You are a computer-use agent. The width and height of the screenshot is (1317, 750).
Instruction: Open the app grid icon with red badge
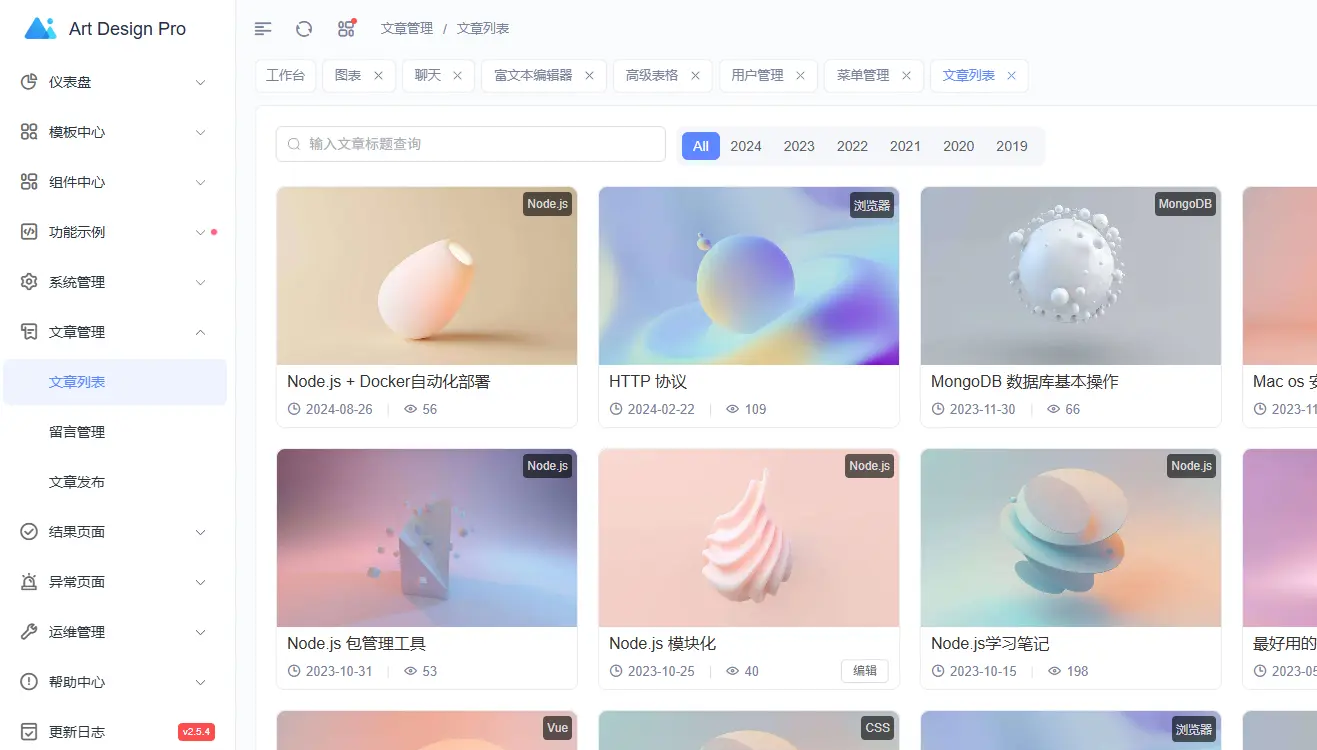(346, 28)
